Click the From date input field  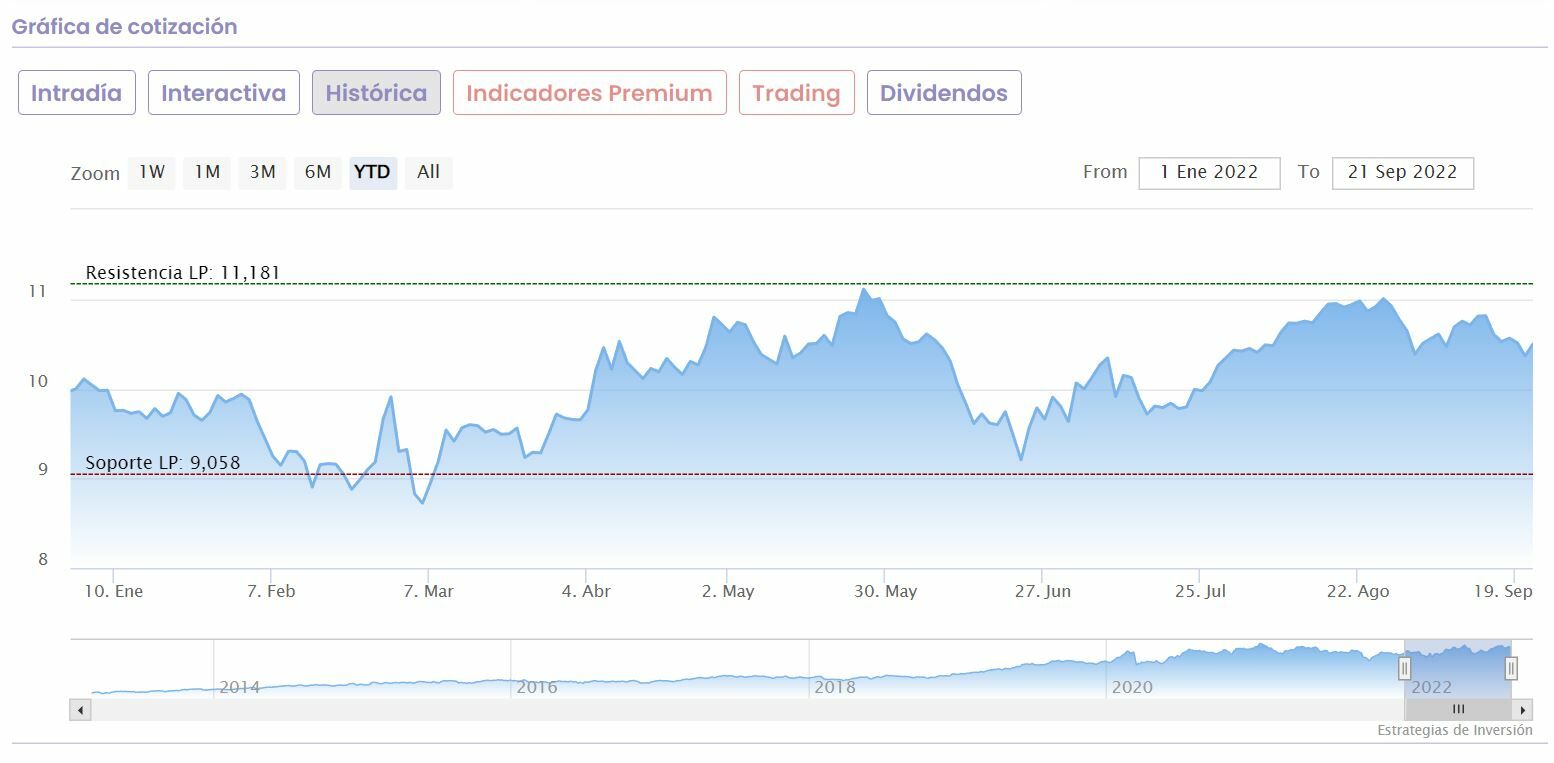click(1209, 172)
